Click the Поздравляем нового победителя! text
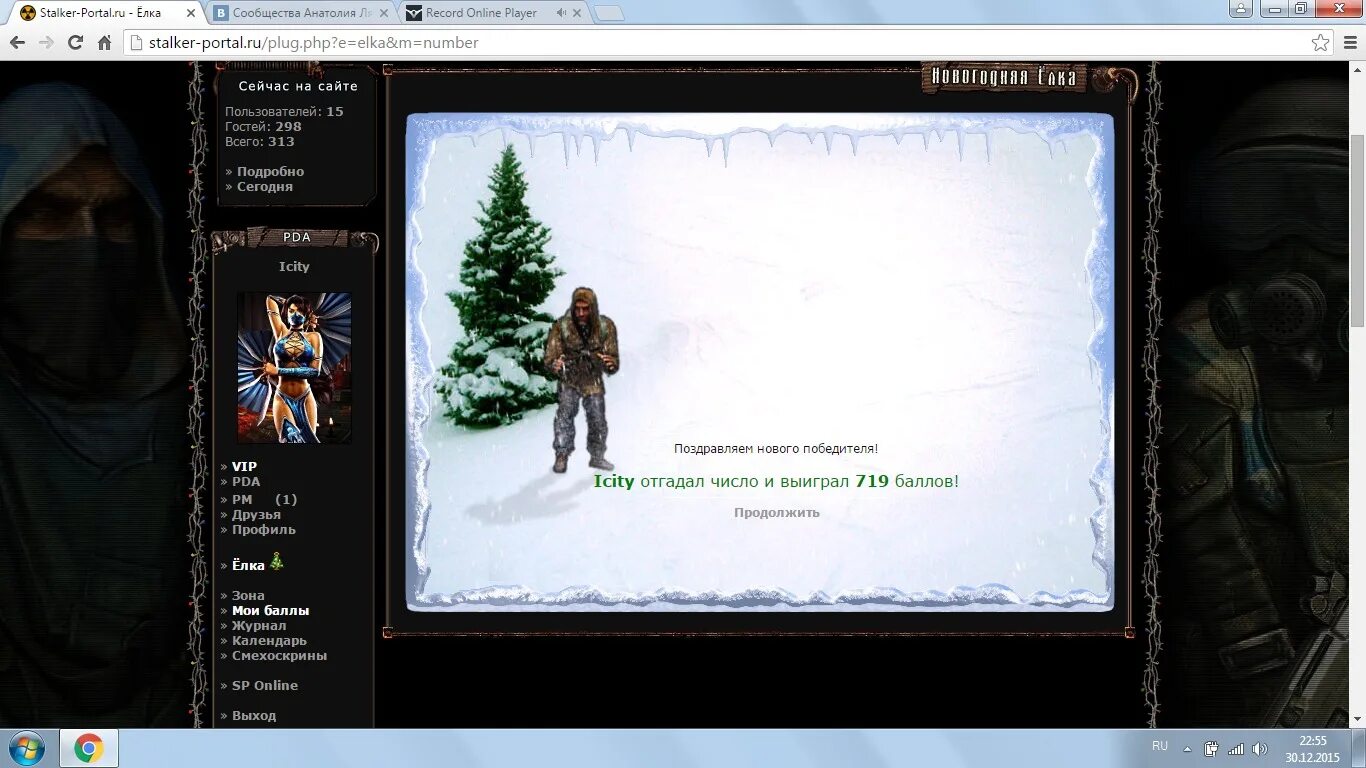Image resolution: width=1366 pixels, height=768 pixels. (x=776, y=449)
